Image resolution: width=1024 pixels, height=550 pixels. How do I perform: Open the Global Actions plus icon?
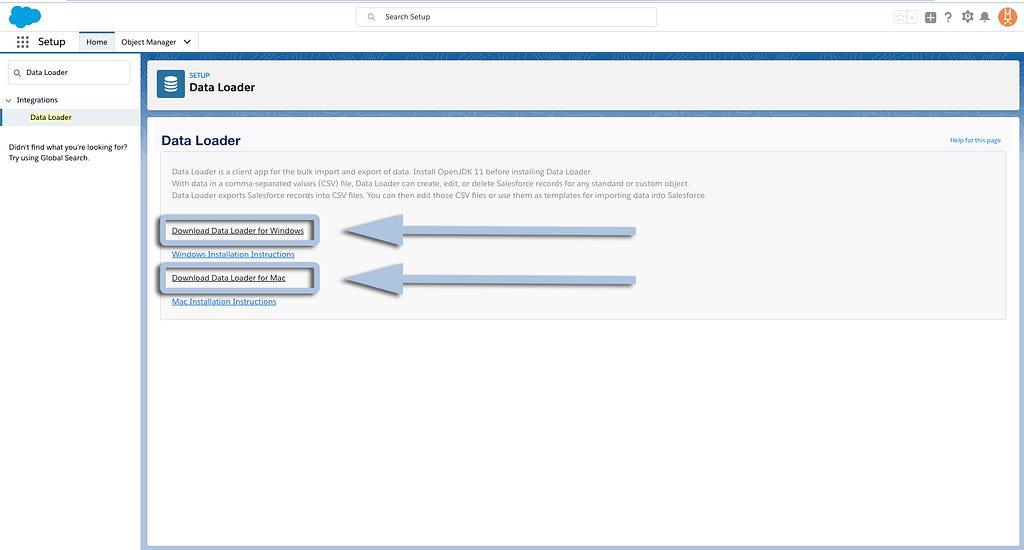[930, 17]
